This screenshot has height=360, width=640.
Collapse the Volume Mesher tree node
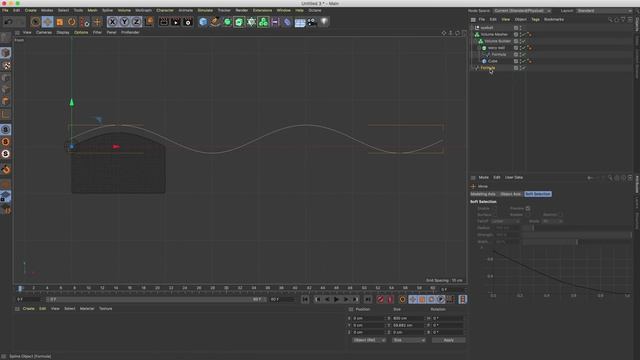point(472,34)
